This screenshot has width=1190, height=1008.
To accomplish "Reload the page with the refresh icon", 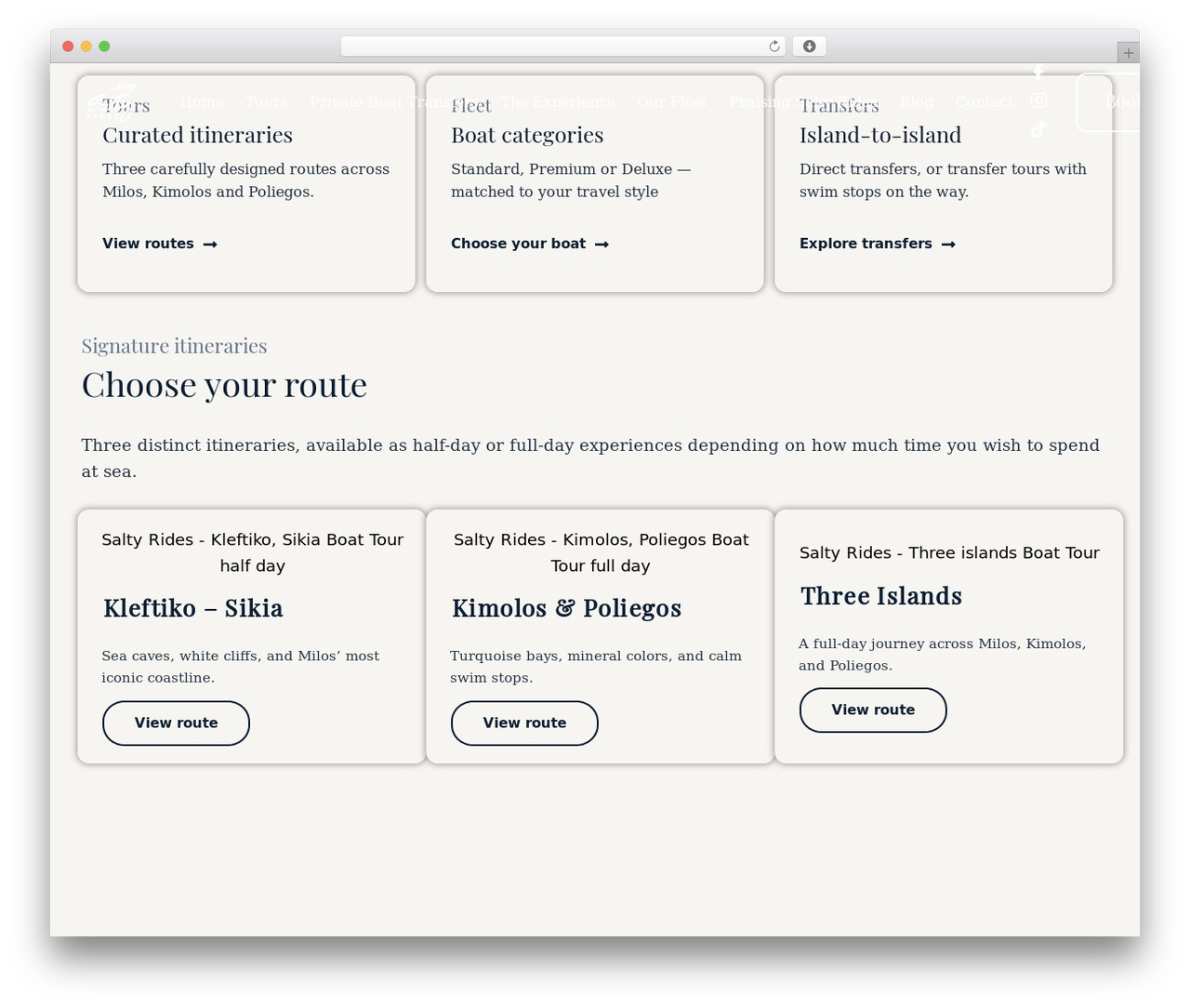I will 774,46.
